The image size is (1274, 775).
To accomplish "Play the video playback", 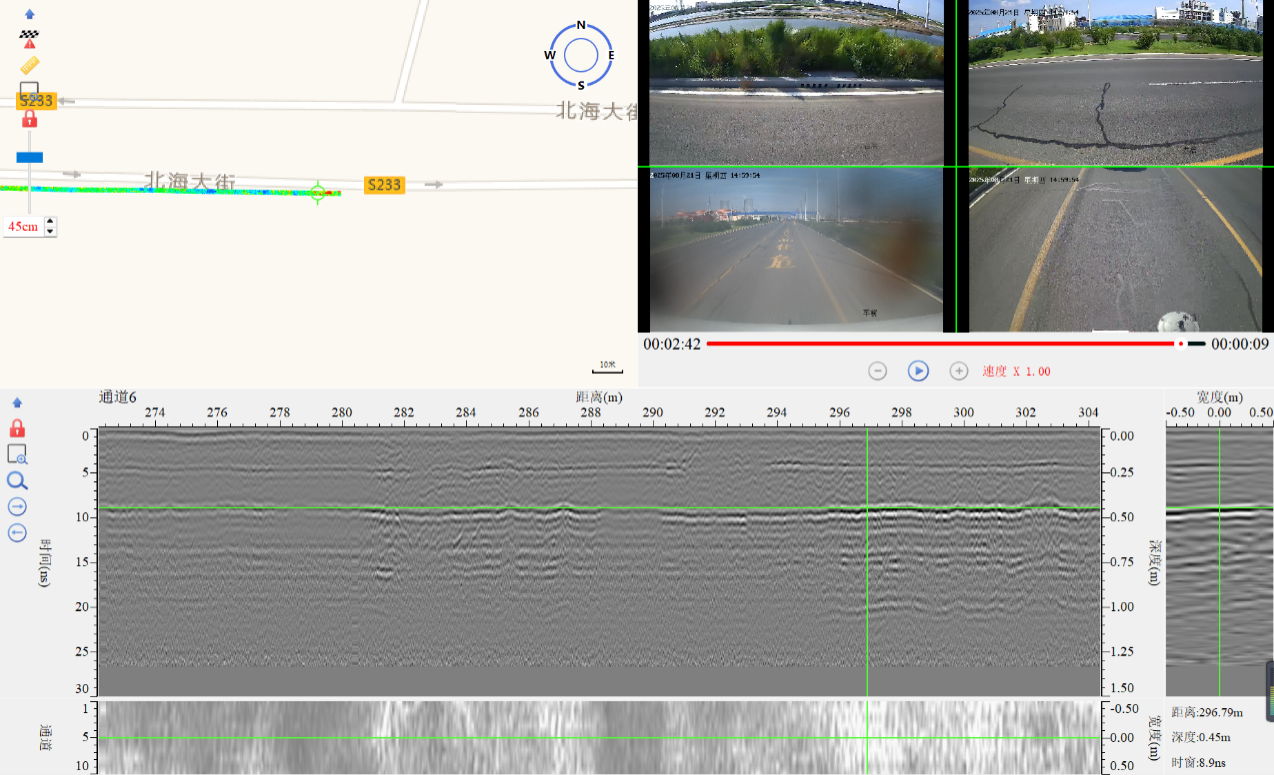I will point(918,371).
